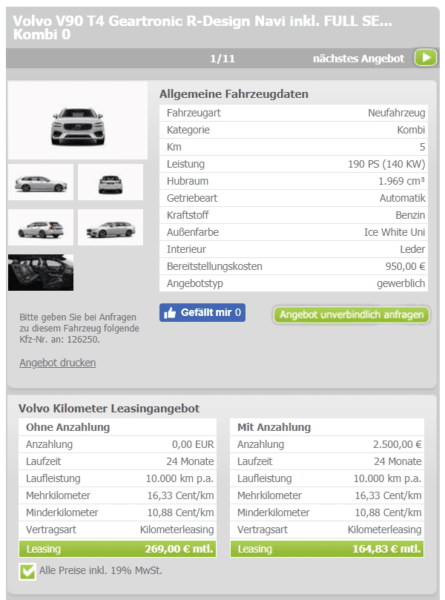This screenshot has height=600, width=445.
Task: Select the gewerblich Angebotstyp value
Action: pos(401,284)
